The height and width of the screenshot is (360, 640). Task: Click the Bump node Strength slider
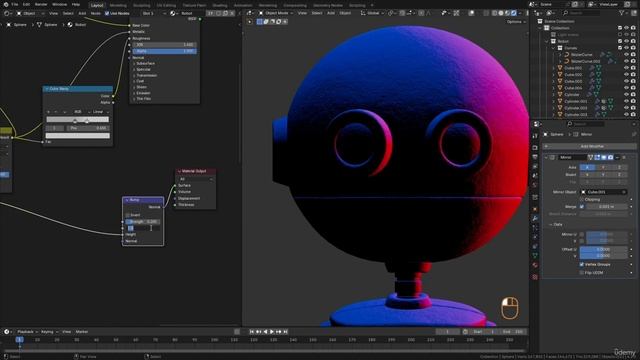[142, 222]
